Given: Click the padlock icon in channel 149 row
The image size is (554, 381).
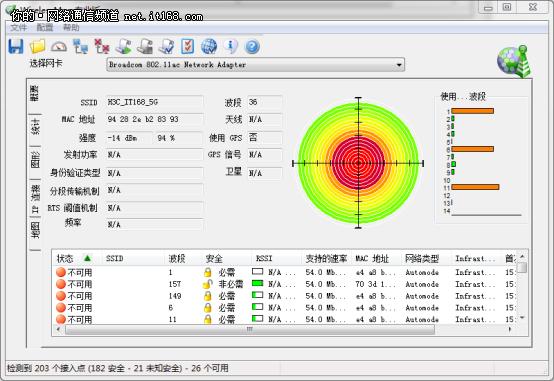Looking at the screenshot, I should tap(208, 296).
